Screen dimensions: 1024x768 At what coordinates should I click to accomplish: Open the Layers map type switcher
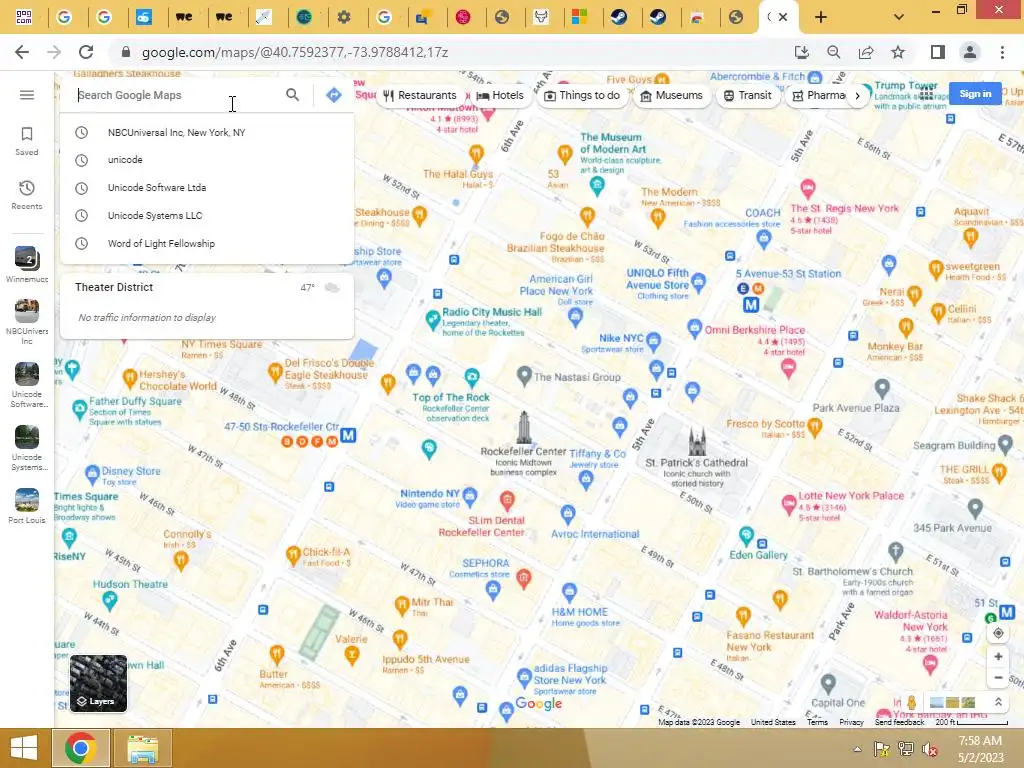pos(98,683)
